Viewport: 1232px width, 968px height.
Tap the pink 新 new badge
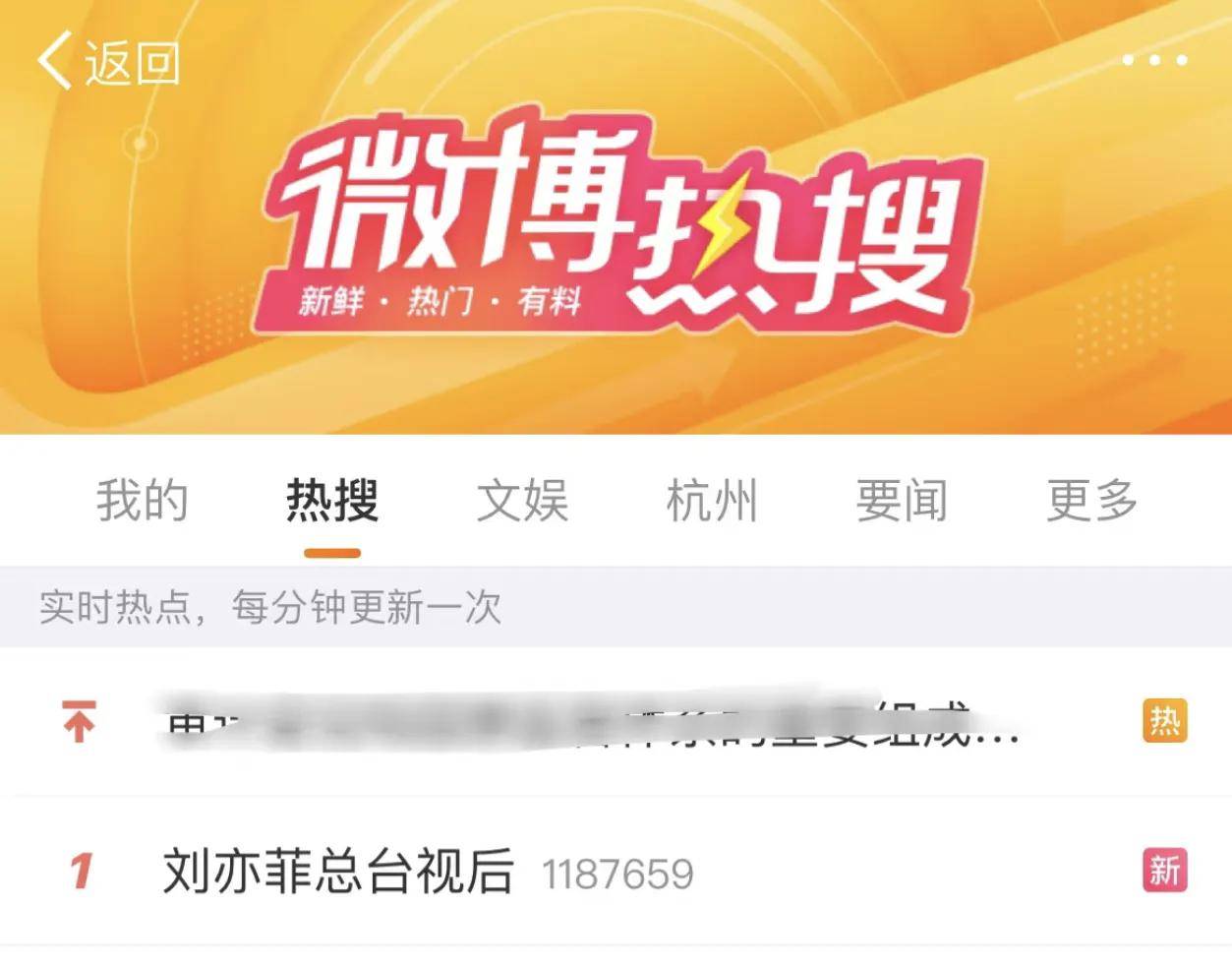1164,871
